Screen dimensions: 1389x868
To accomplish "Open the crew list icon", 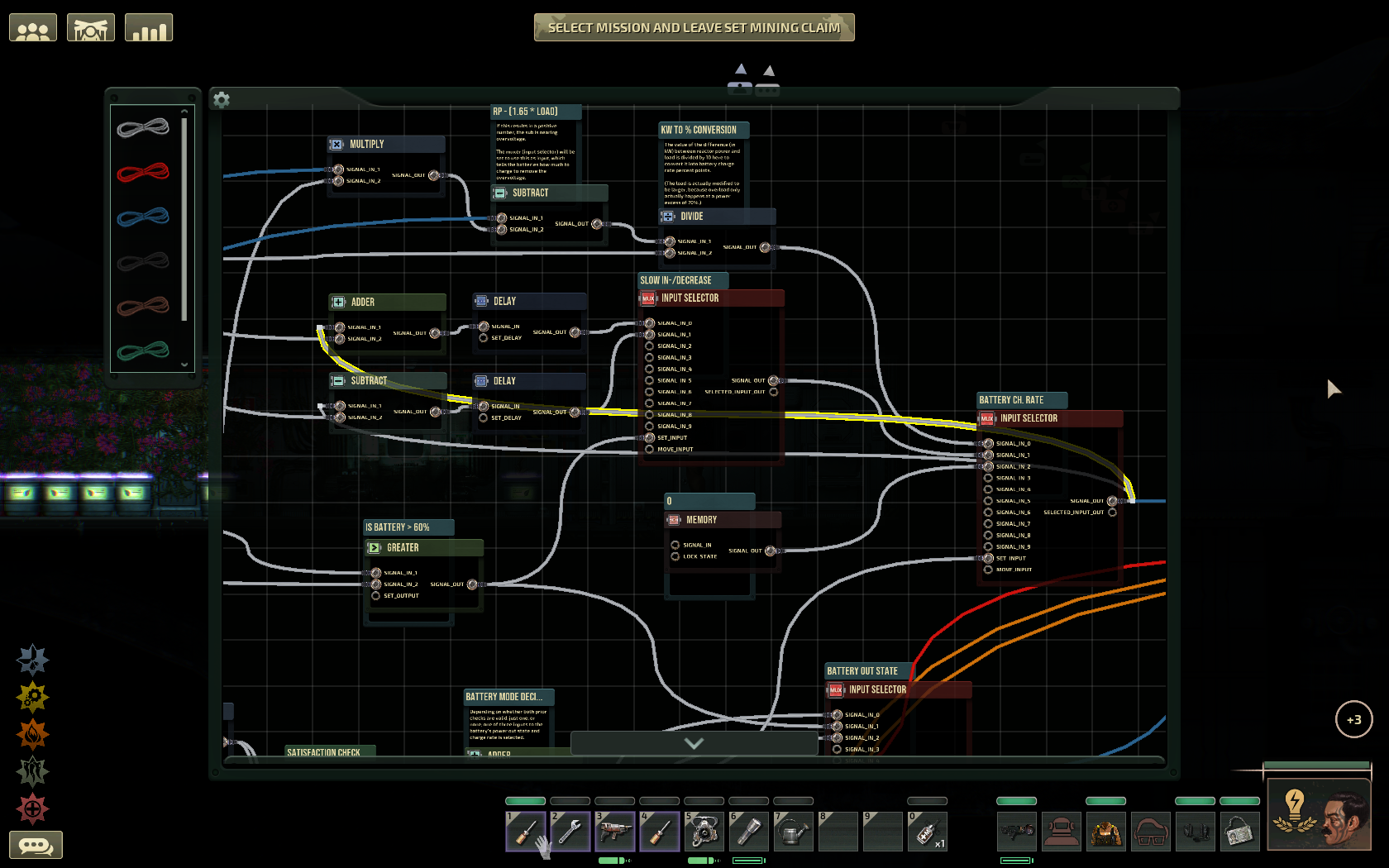I will click(x=33, y=28).
